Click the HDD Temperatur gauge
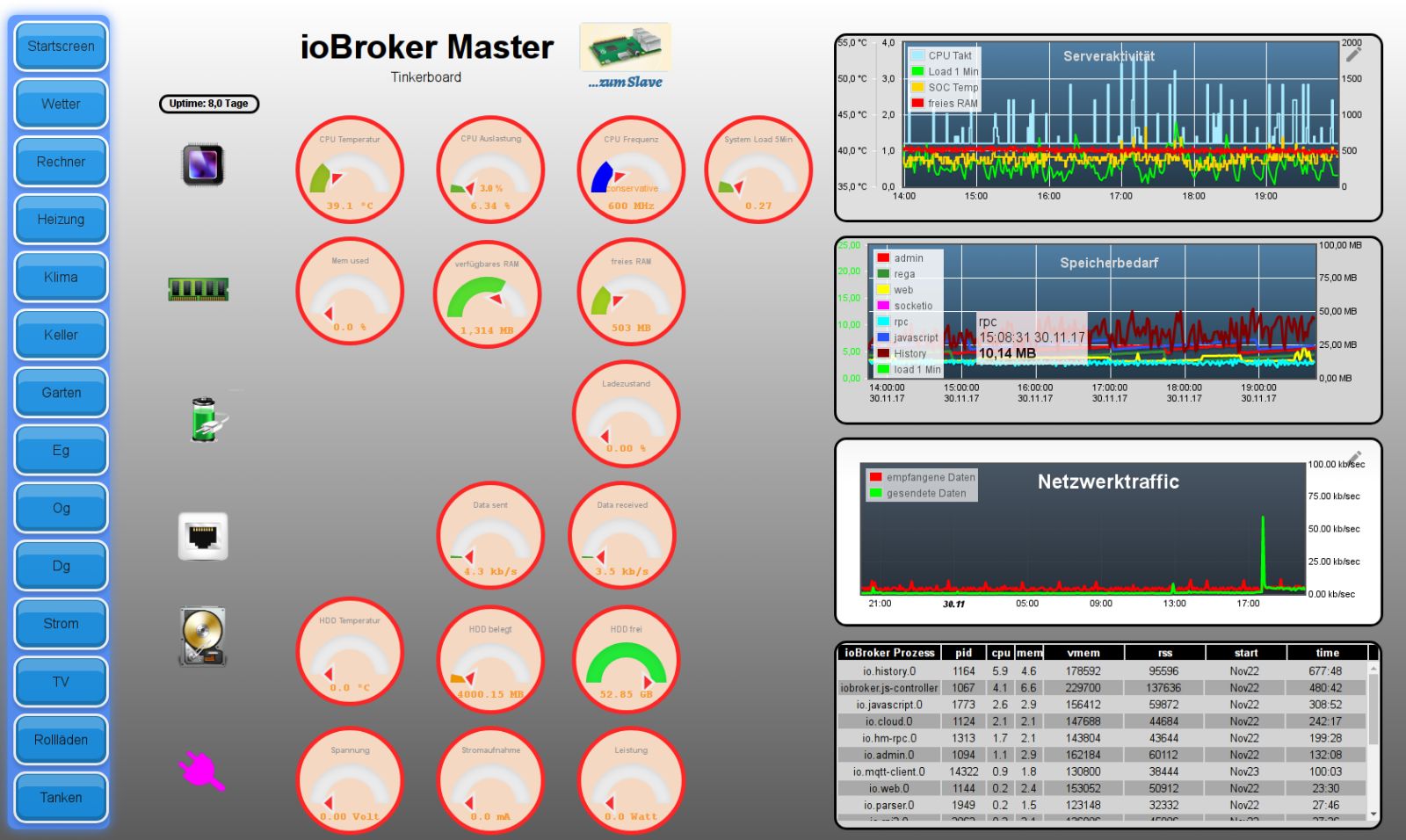Viewport: 1406px width, 840px height. click(x=350, y=652)
